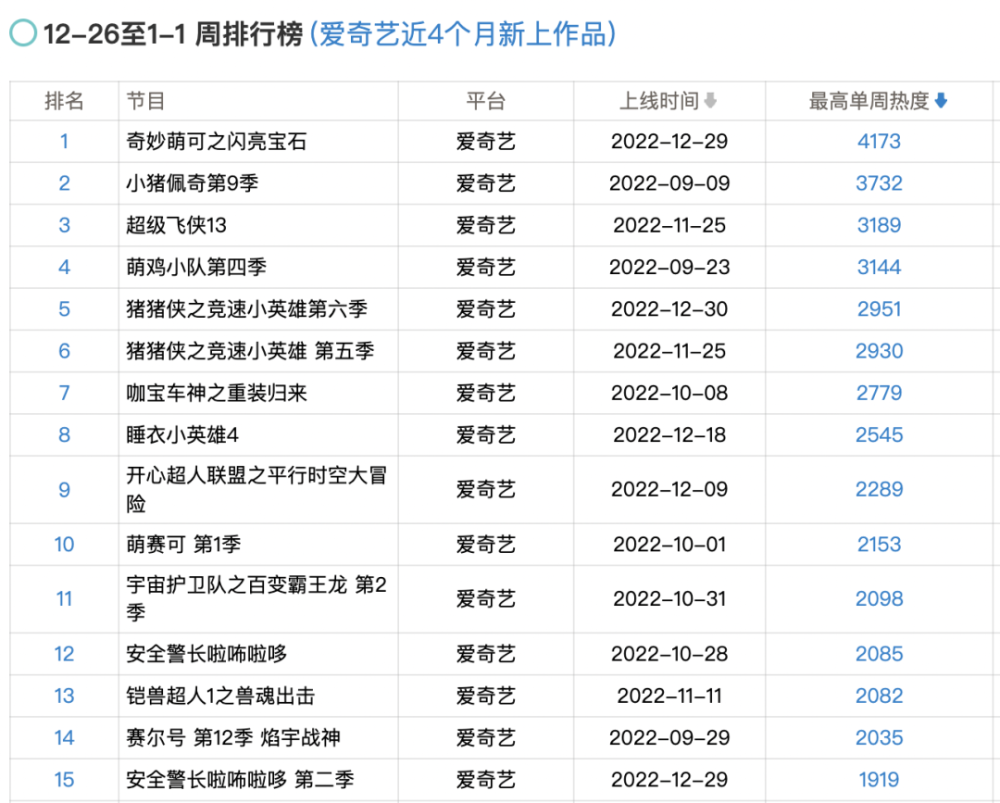Open heat value 2930
This screenshot has width=1000, height=803.
pos(879,351)
